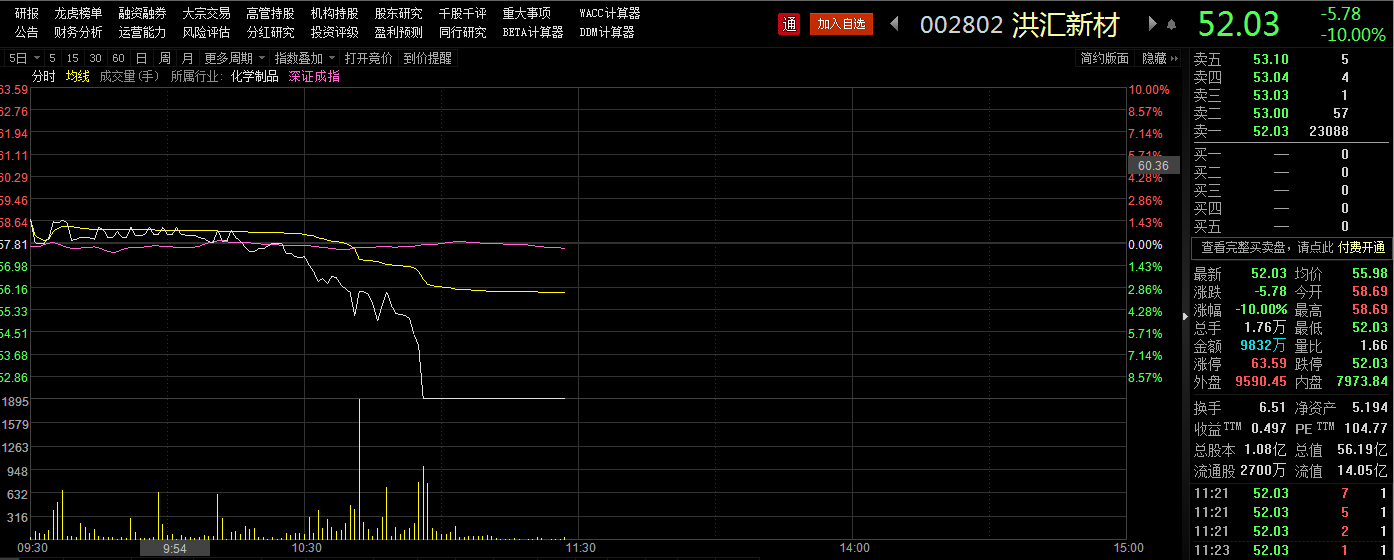Open the 财务分析 financial analysis tab
Screen dimensions: 1394x560
pos(78,32)
